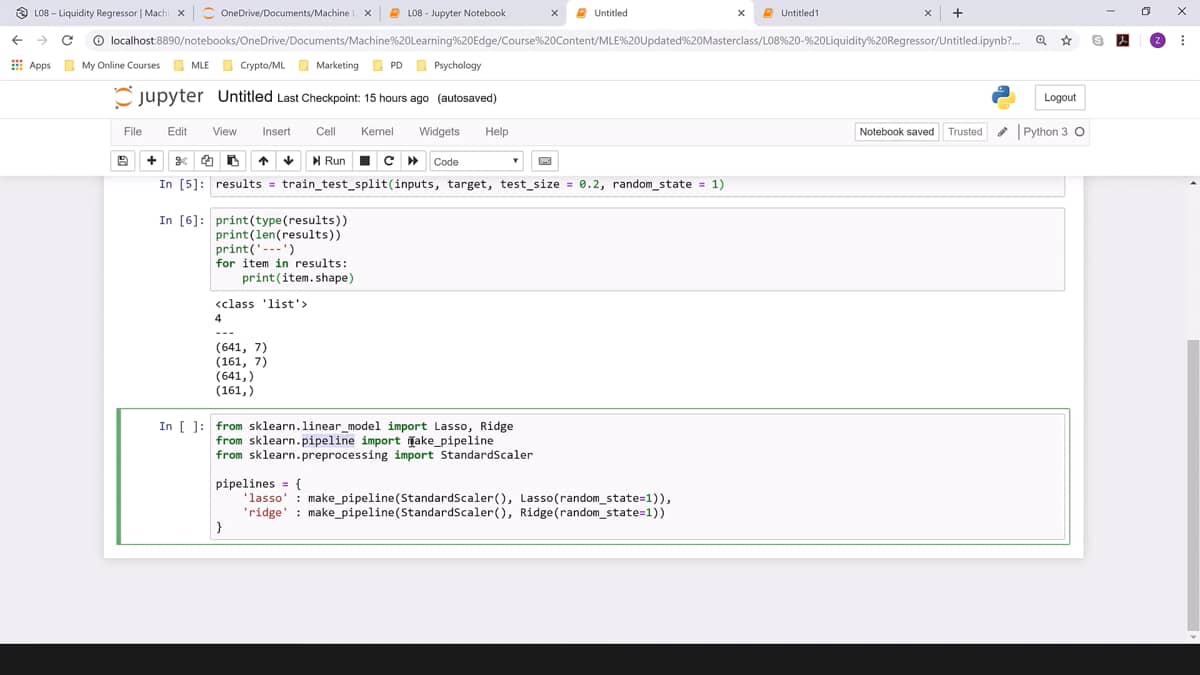
Task: Switch to OneDrive/Documents/Machine tab
Action: pos(285,13)
